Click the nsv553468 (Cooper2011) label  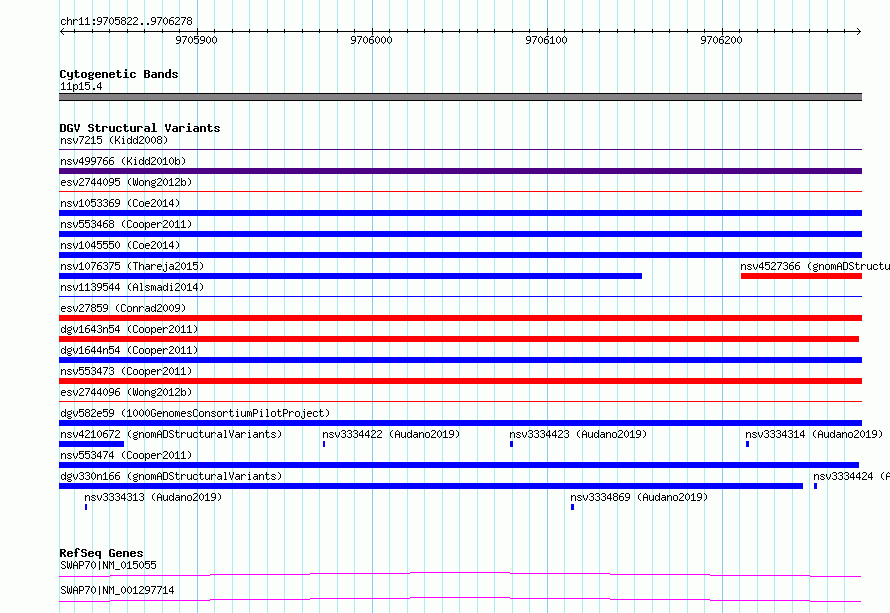[x=126, y=224]
